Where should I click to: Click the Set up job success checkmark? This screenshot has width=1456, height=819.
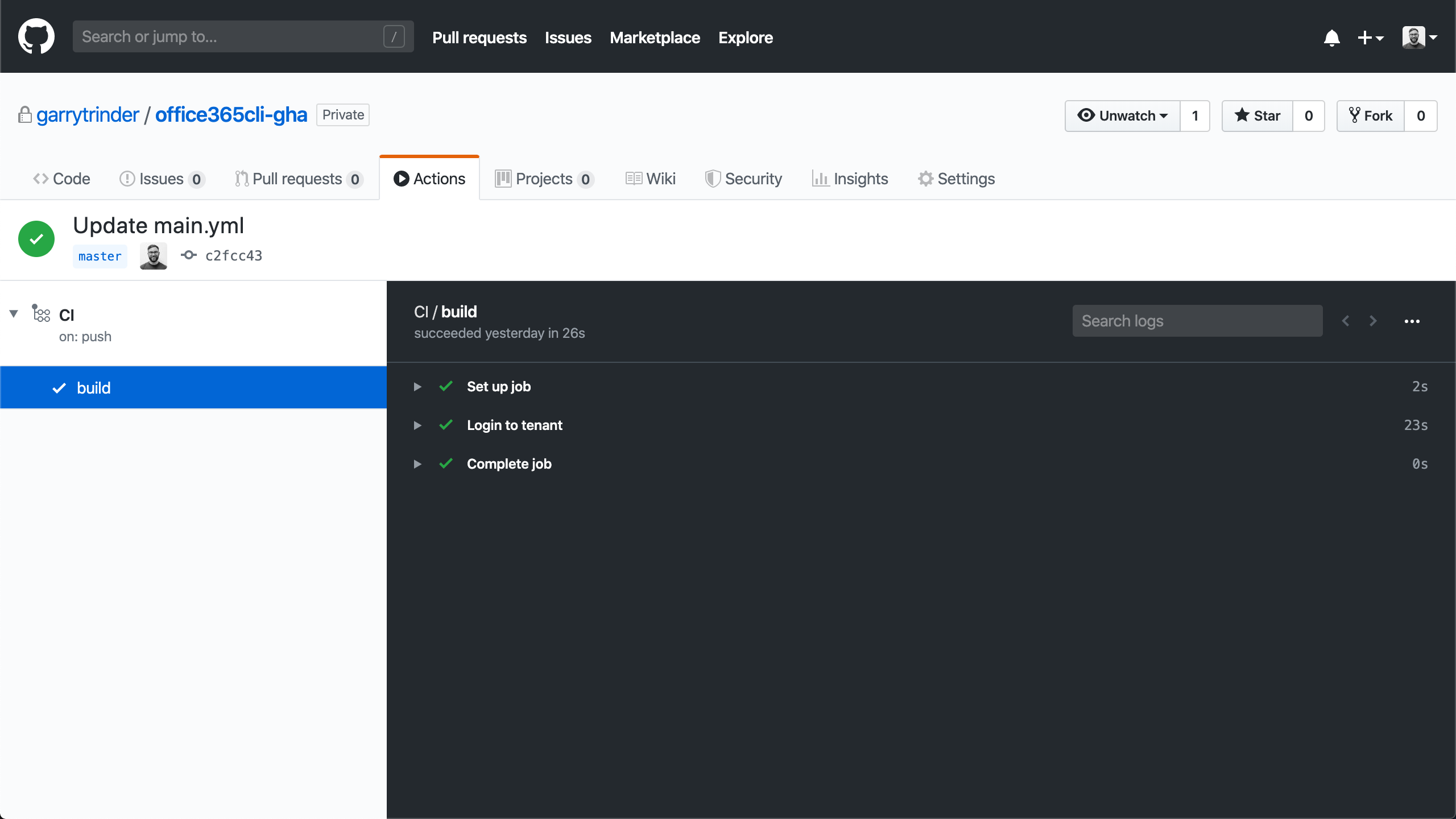(x=446, y=386)
